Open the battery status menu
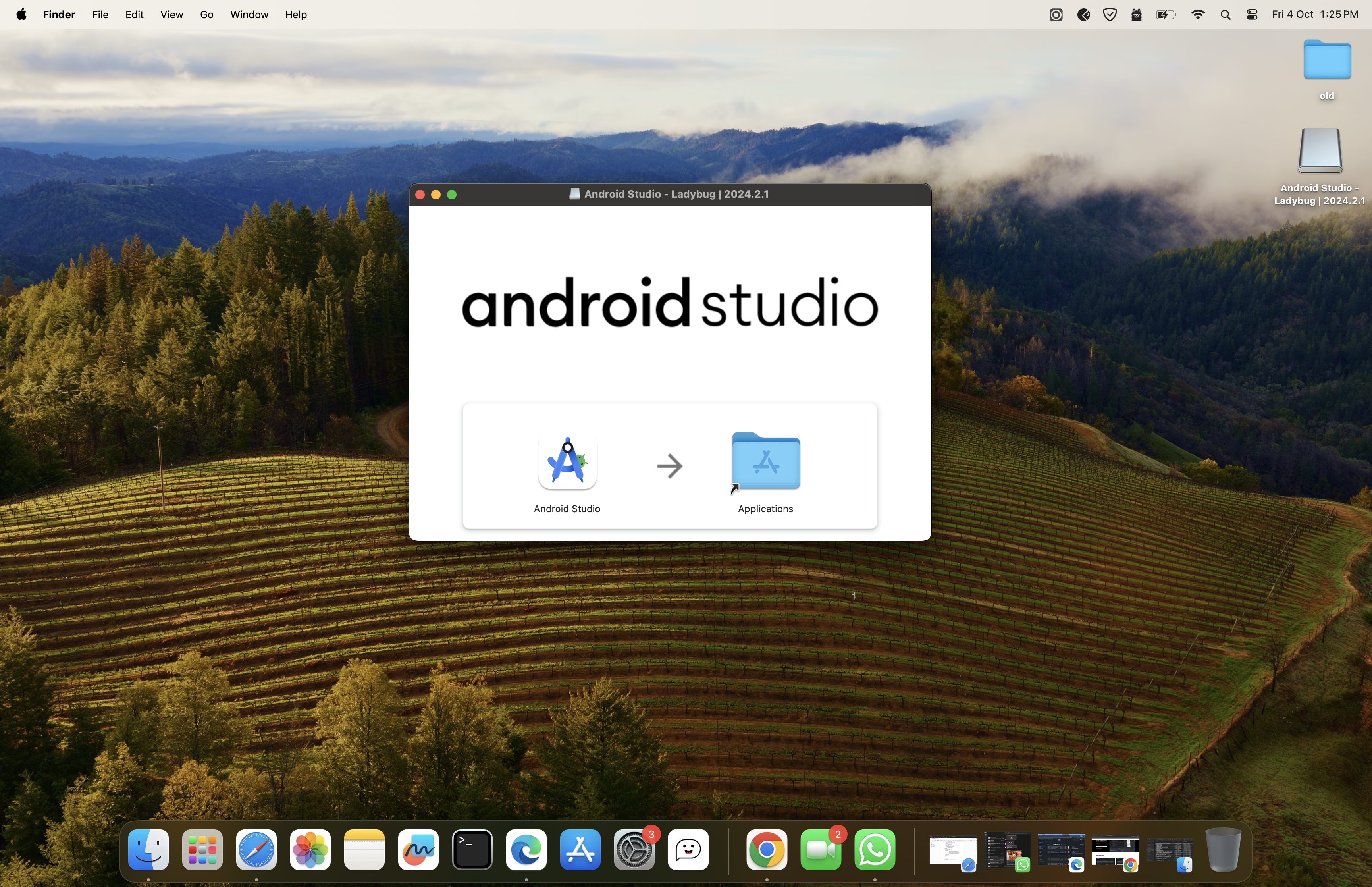Viewport: 1372px width, 887px height. 1166,15
